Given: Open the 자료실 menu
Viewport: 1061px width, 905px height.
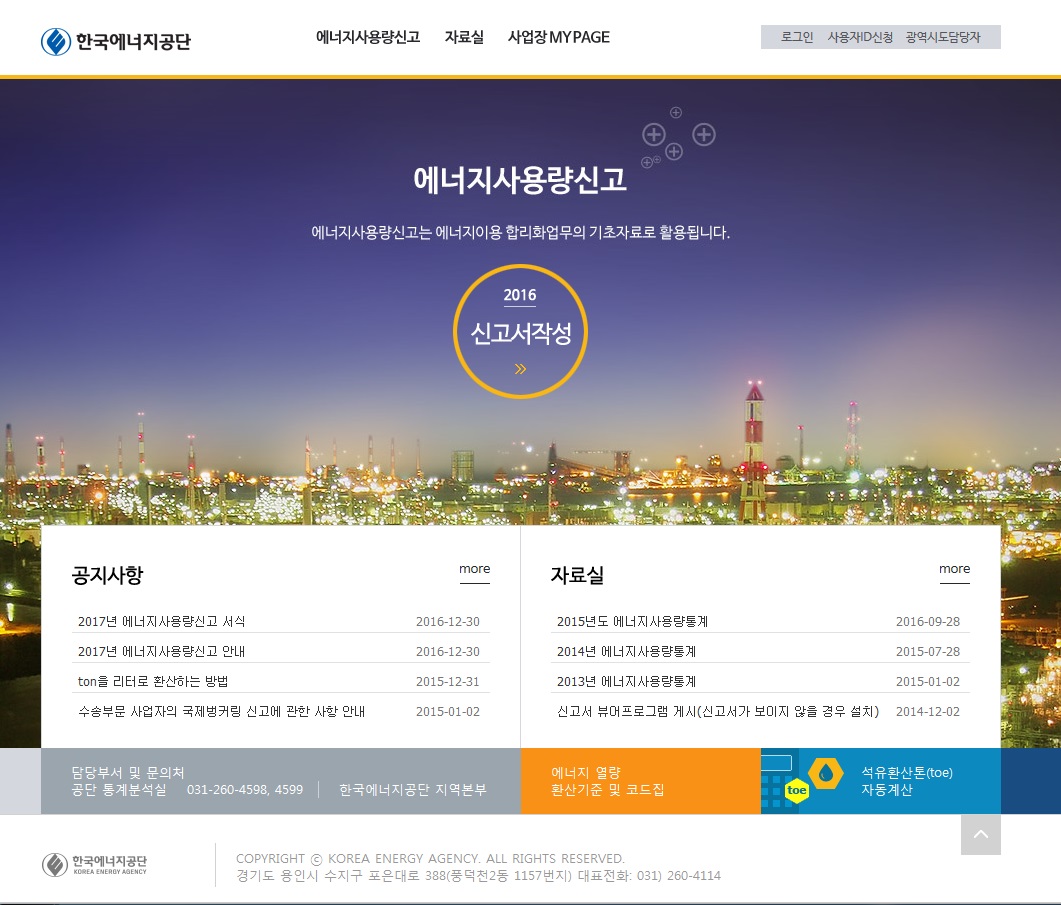Looking at the screenshot, I should [464, 37].
